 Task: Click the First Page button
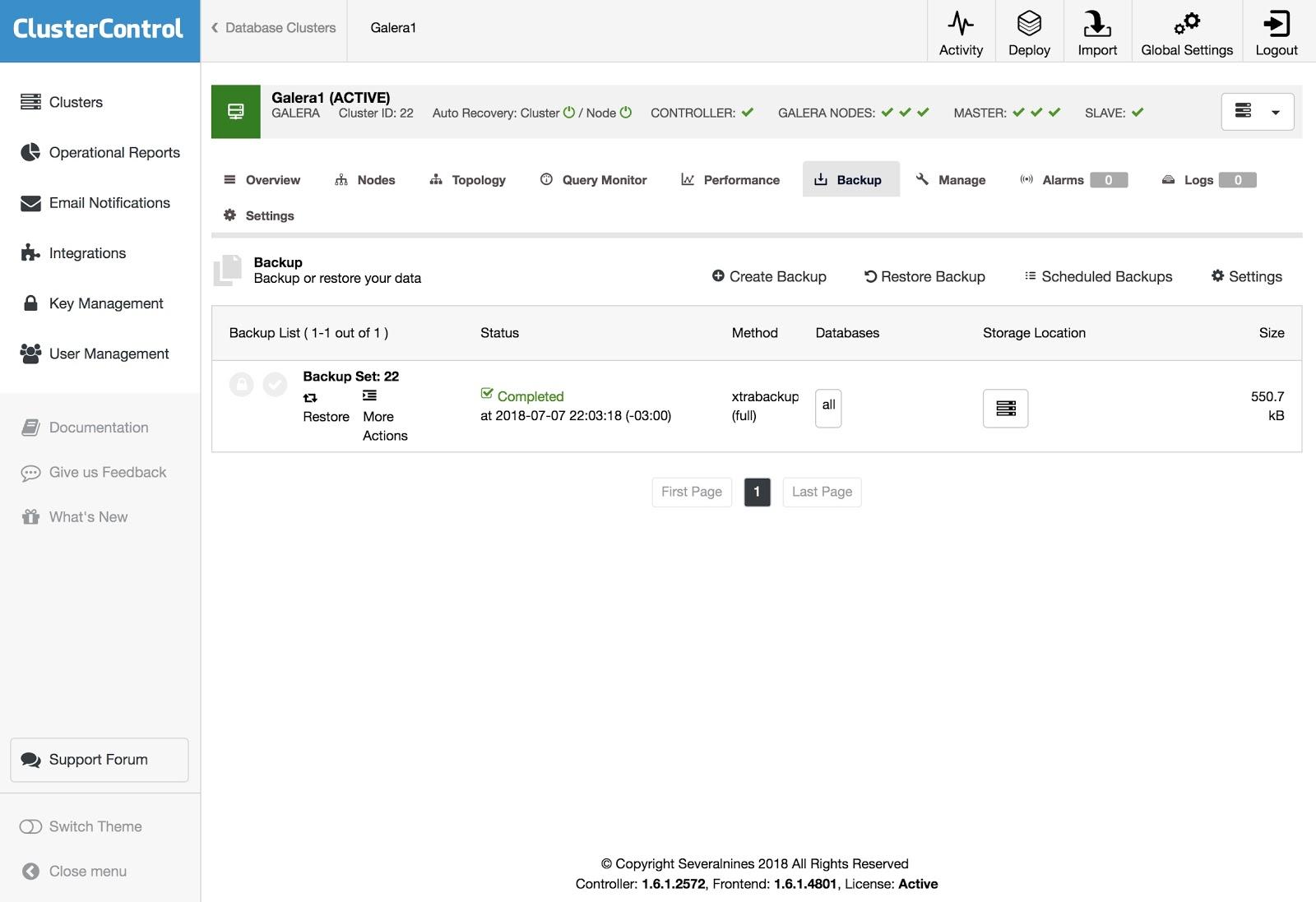pos(692,492)
